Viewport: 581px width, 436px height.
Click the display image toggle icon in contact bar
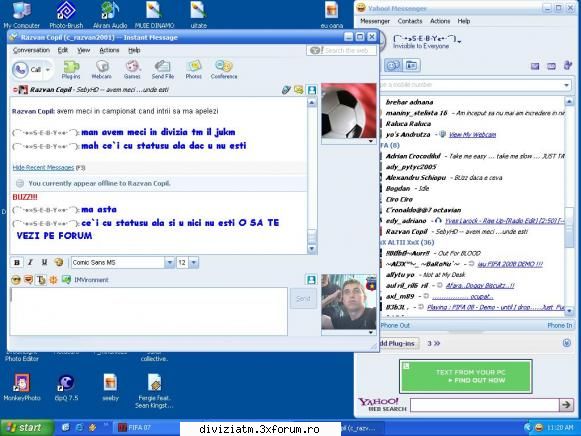coord(312,90)
